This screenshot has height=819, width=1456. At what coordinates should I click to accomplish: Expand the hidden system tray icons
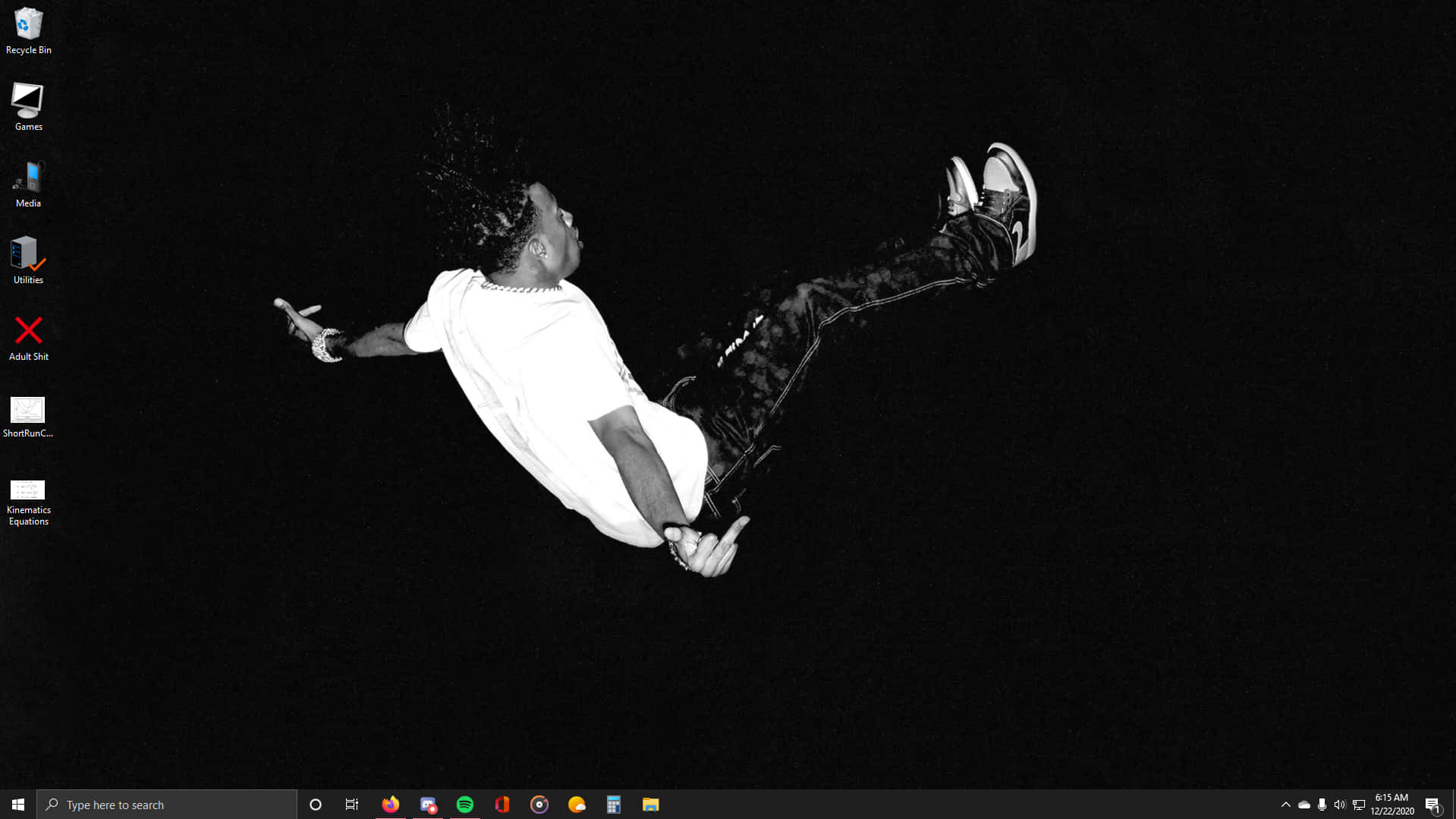click(x=1285, y=805)
